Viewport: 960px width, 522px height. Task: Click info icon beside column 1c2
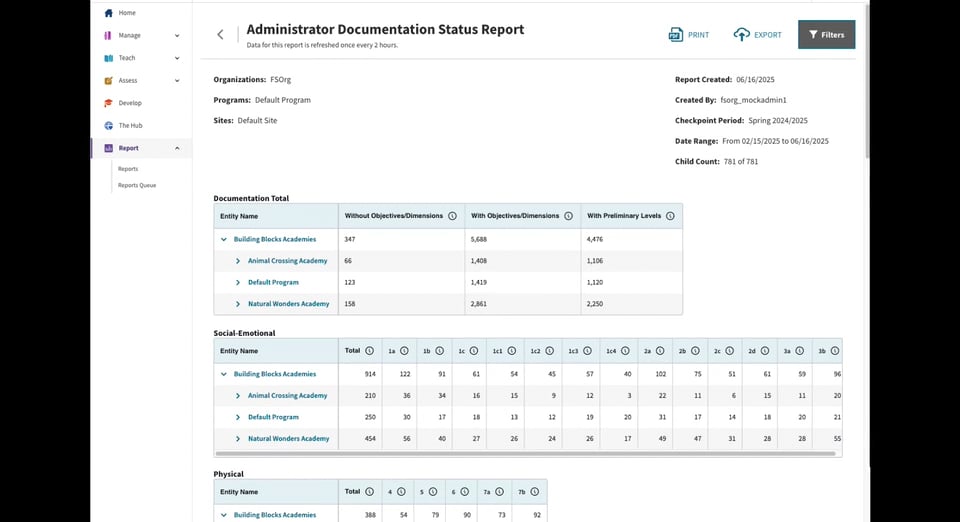pos(550,351)
